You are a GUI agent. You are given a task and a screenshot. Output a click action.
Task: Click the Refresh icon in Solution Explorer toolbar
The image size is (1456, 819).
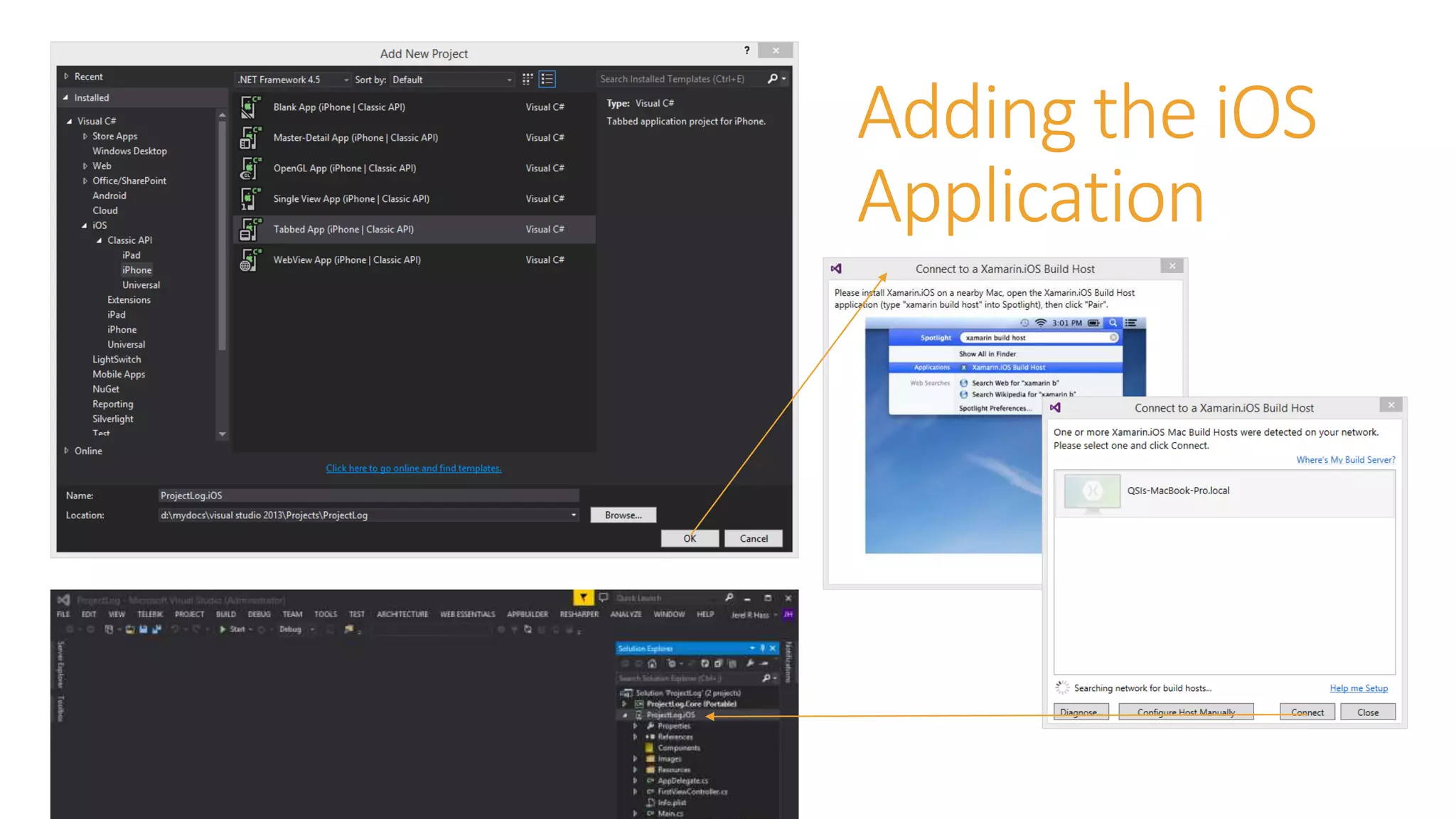705,663
